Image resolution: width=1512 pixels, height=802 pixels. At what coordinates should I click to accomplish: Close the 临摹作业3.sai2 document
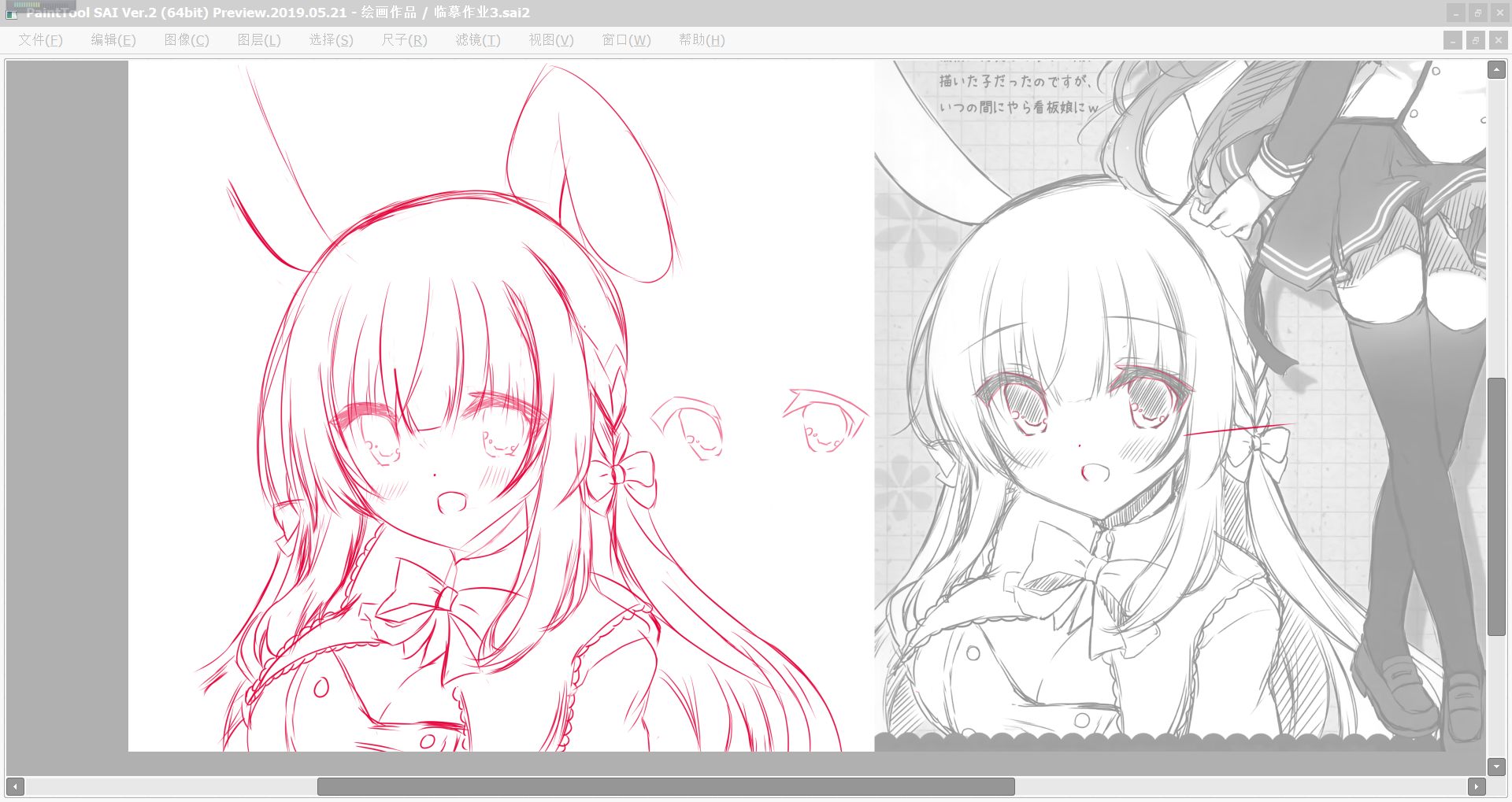click(x=1499, y=40)
